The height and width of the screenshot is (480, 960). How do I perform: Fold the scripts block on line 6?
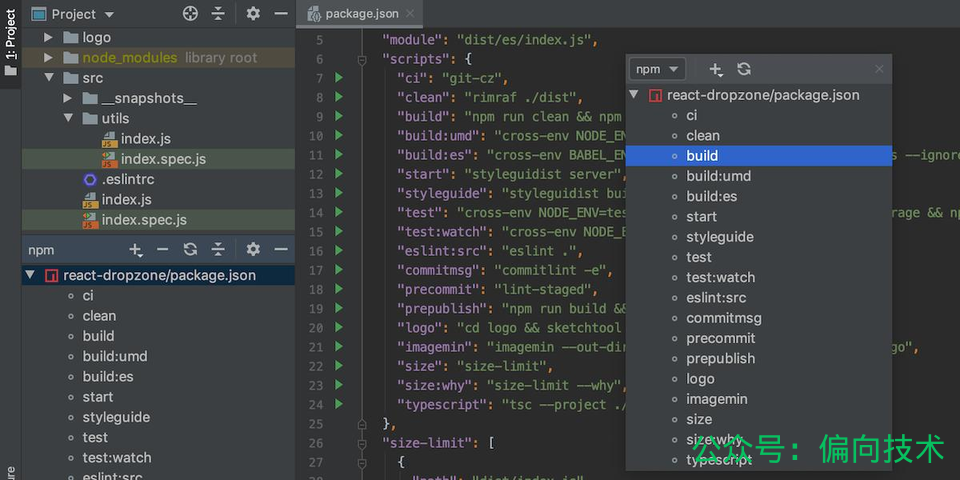pyautogui.click(x=362, y=59)
